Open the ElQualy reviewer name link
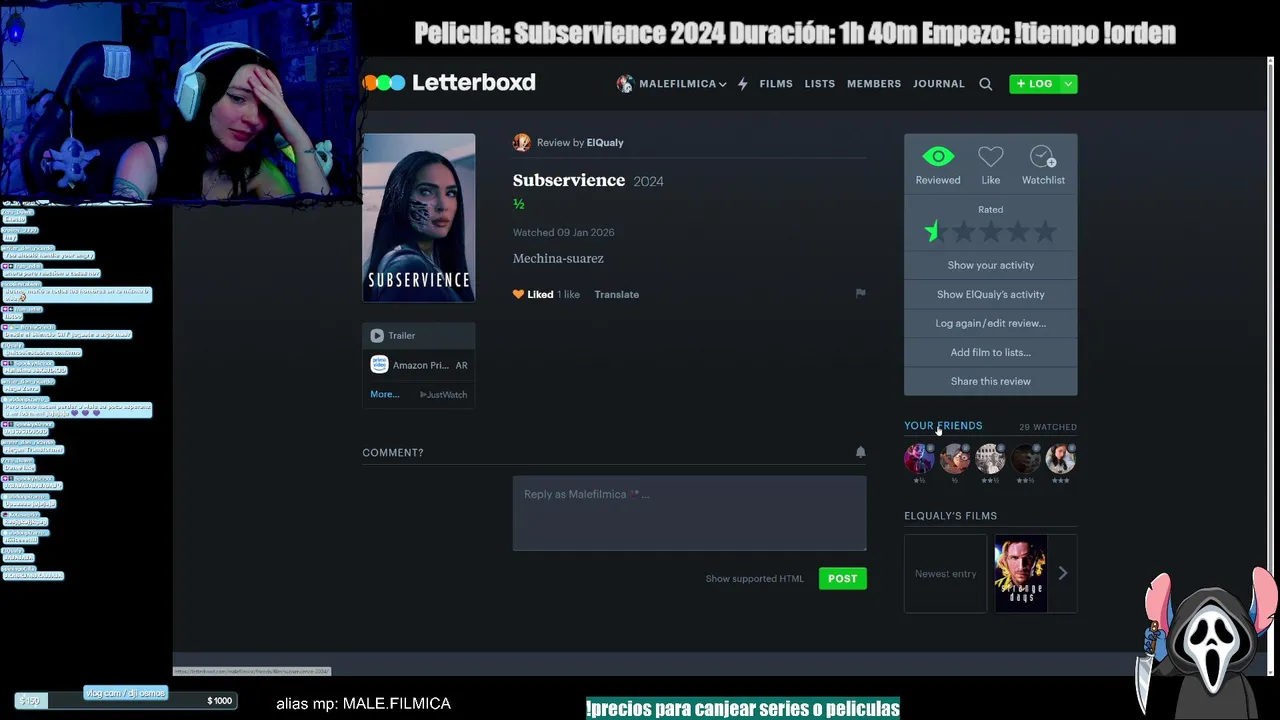 tap(605, 143)
